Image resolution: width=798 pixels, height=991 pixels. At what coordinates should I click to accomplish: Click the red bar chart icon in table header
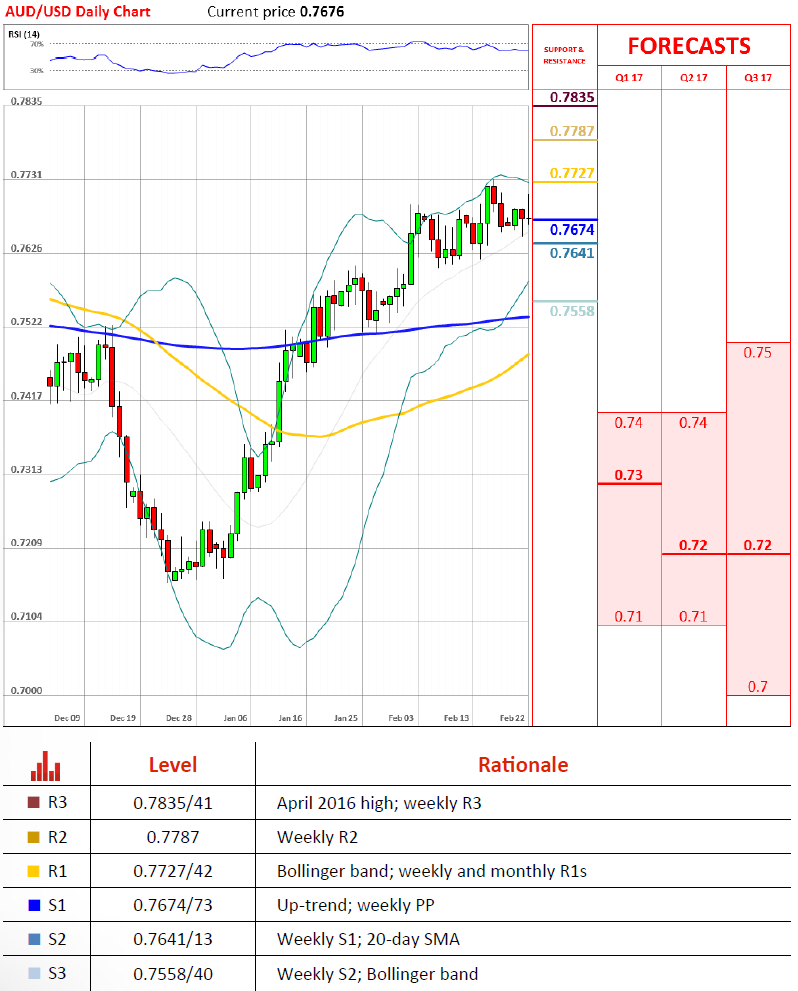pos(45,765)
